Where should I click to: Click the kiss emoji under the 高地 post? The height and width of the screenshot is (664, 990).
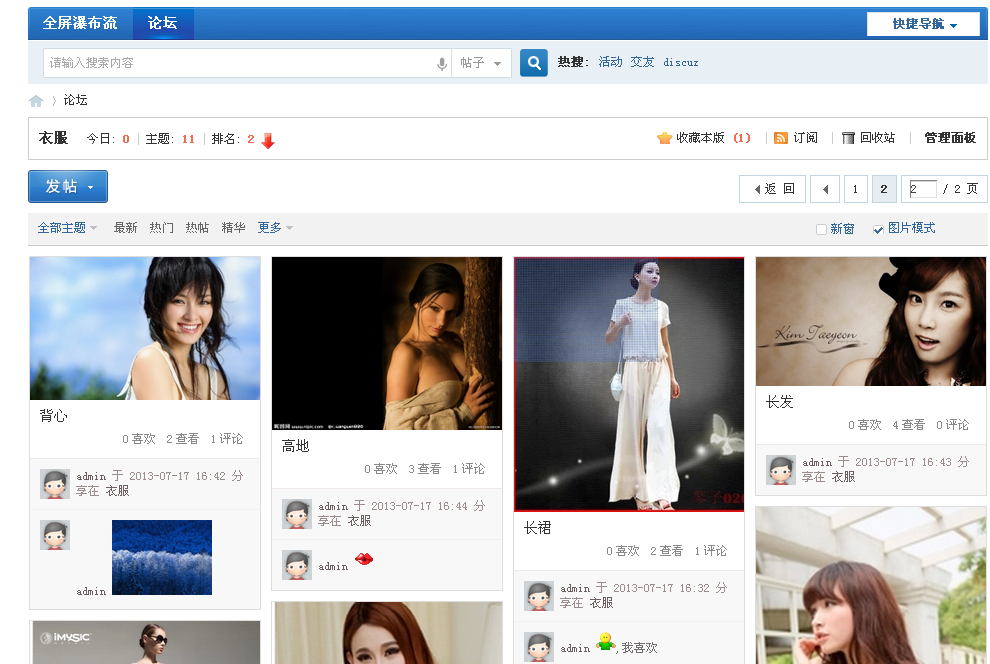[363, 560]
